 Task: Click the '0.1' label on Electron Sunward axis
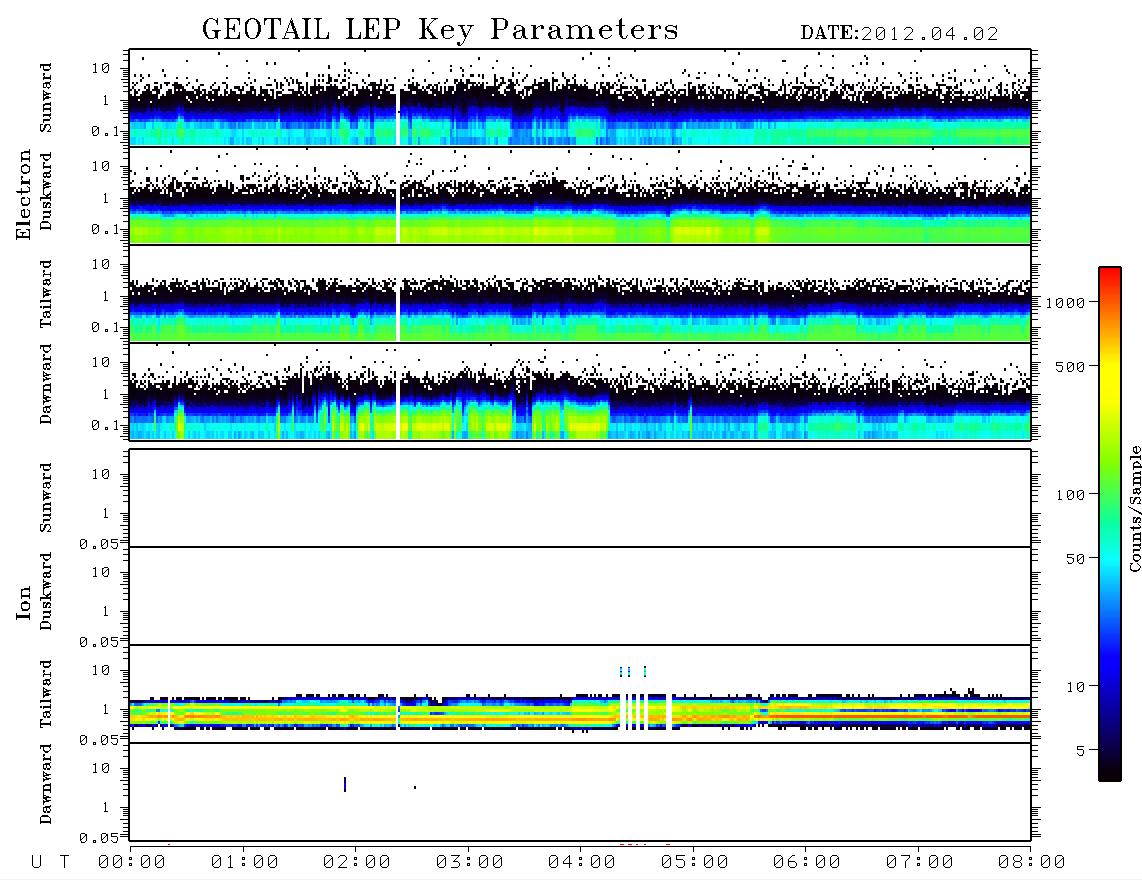(x=105, y=132)
